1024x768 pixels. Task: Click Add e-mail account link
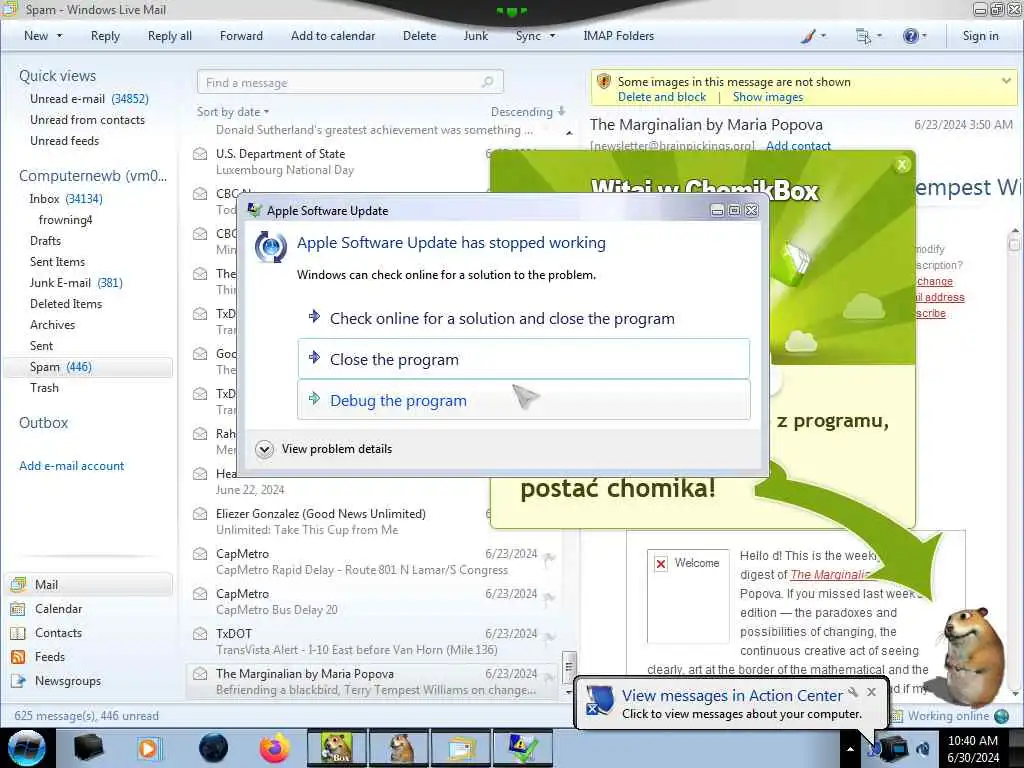click(71, 466)
